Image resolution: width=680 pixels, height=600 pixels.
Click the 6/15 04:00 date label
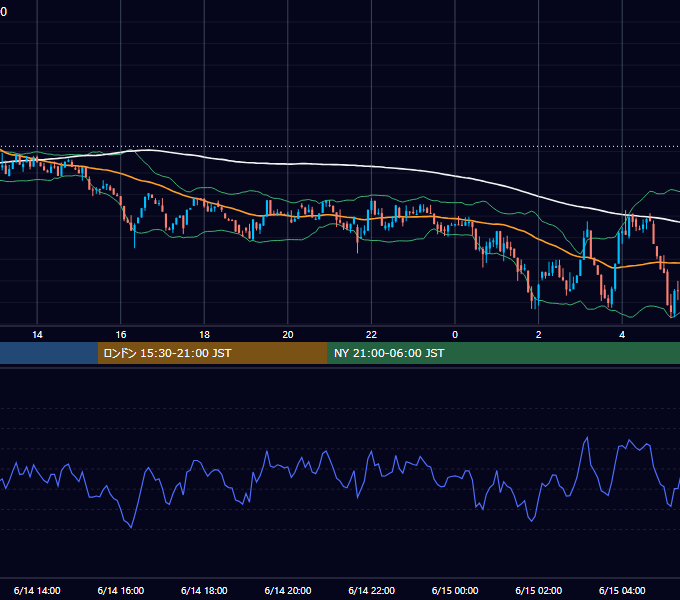(622, 590)
